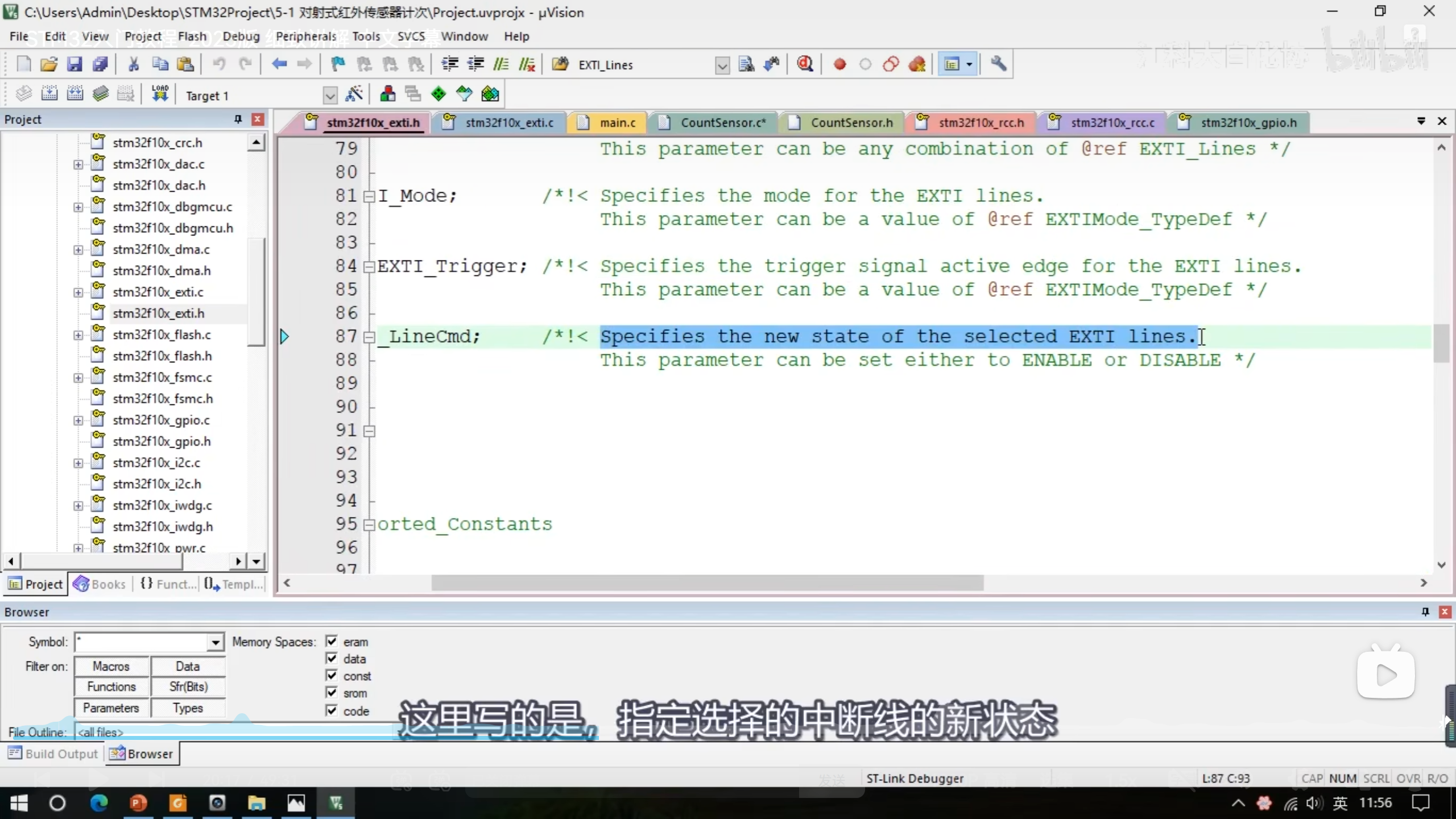Screen dimensions: 1456x819
Task: Click the Start/Stop Debug Session icon
Action: 804,64
